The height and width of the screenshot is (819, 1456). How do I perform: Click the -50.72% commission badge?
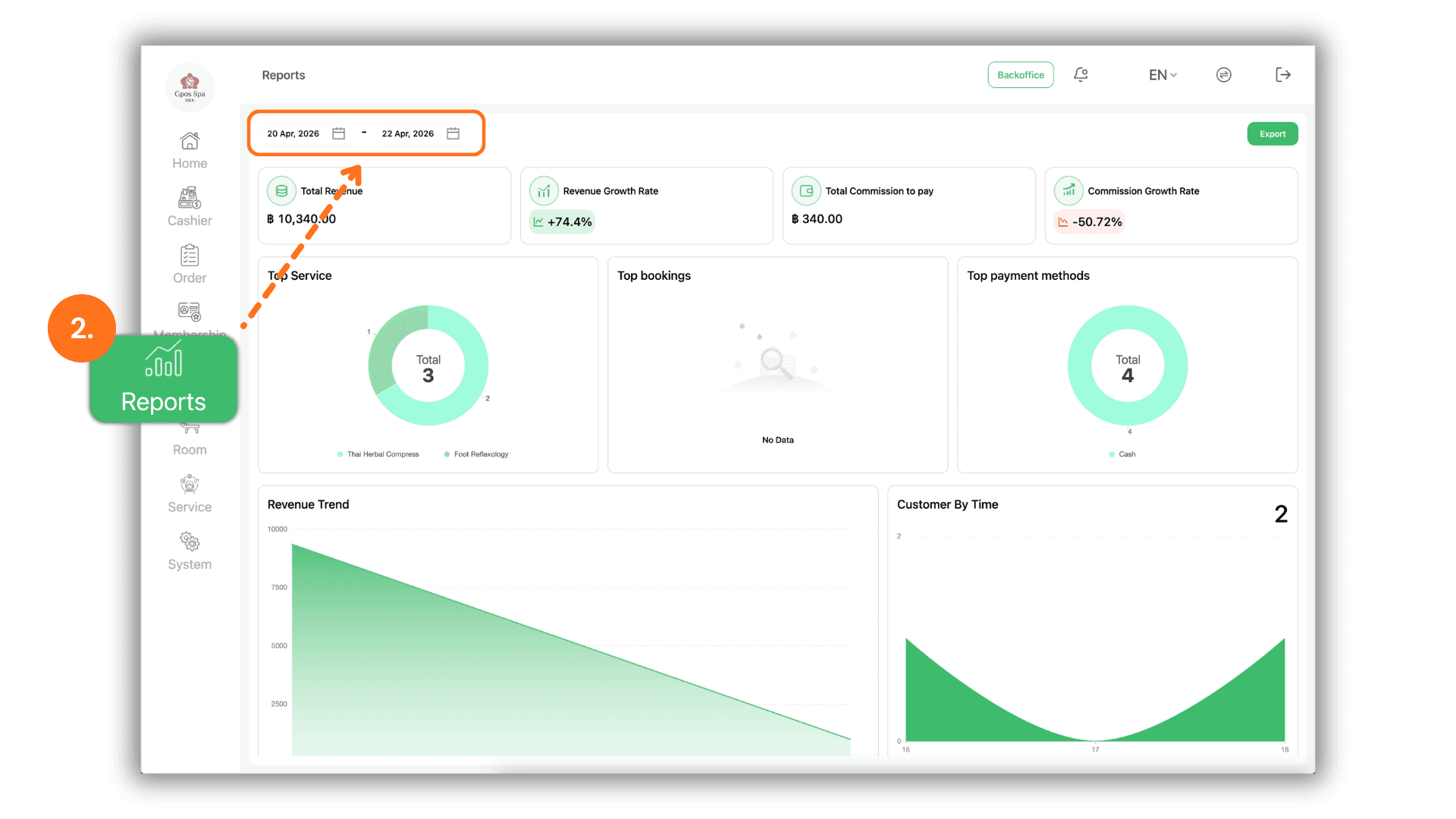pos(1090,222)
